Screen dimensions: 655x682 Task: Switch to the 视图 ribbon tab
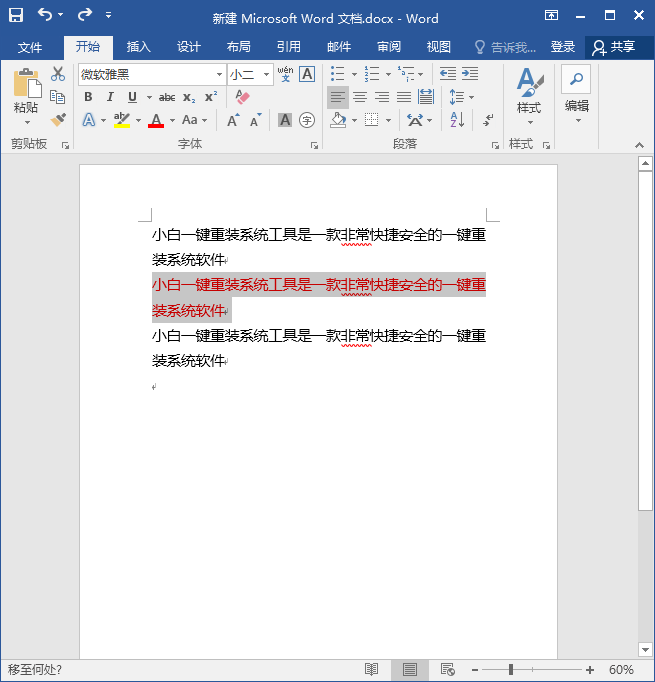click(x=439, y=47)
